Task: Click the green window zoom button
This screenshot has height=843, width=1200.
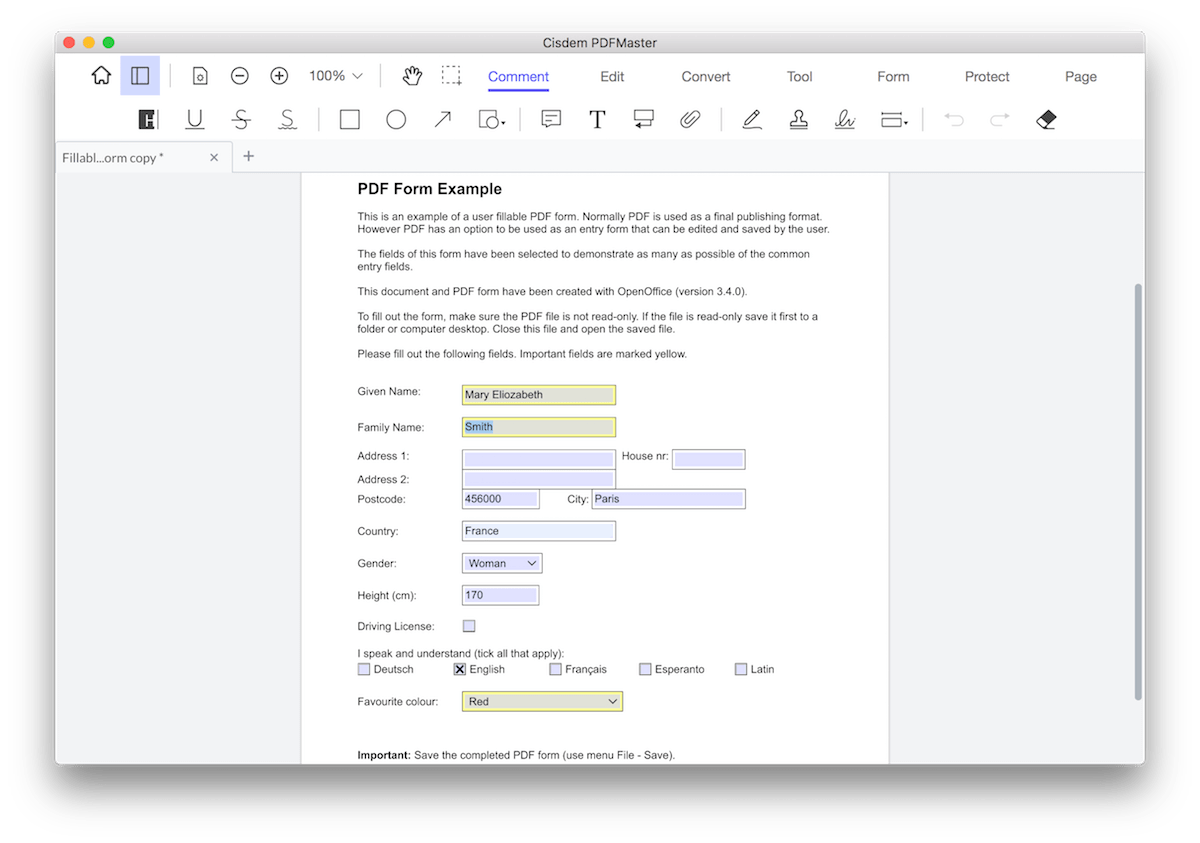Action: coord(109,43)
